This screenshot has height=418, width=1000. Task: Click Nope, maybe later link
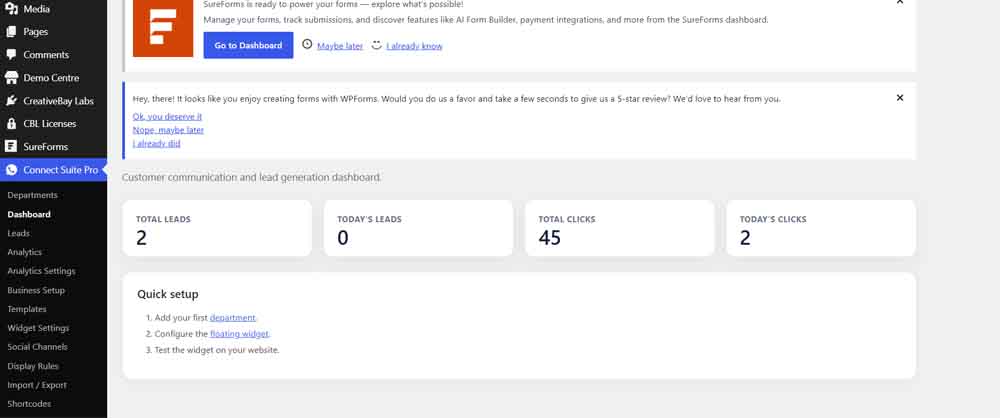(x=168, y=130)
